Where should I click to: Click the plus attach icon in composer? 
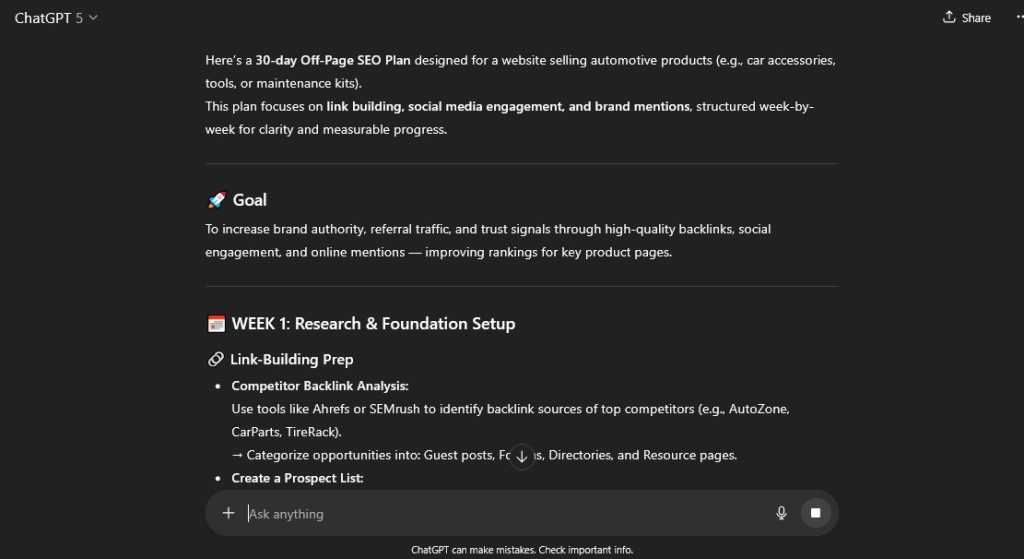click(x=228, y=513)
